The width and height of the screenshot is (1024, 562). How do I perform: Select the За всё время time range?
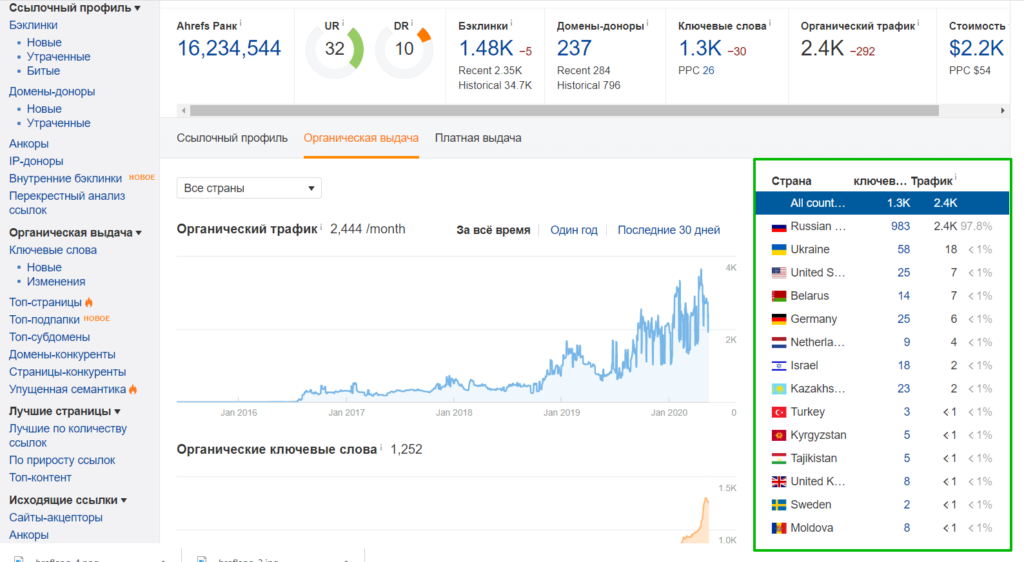(493, 230)
